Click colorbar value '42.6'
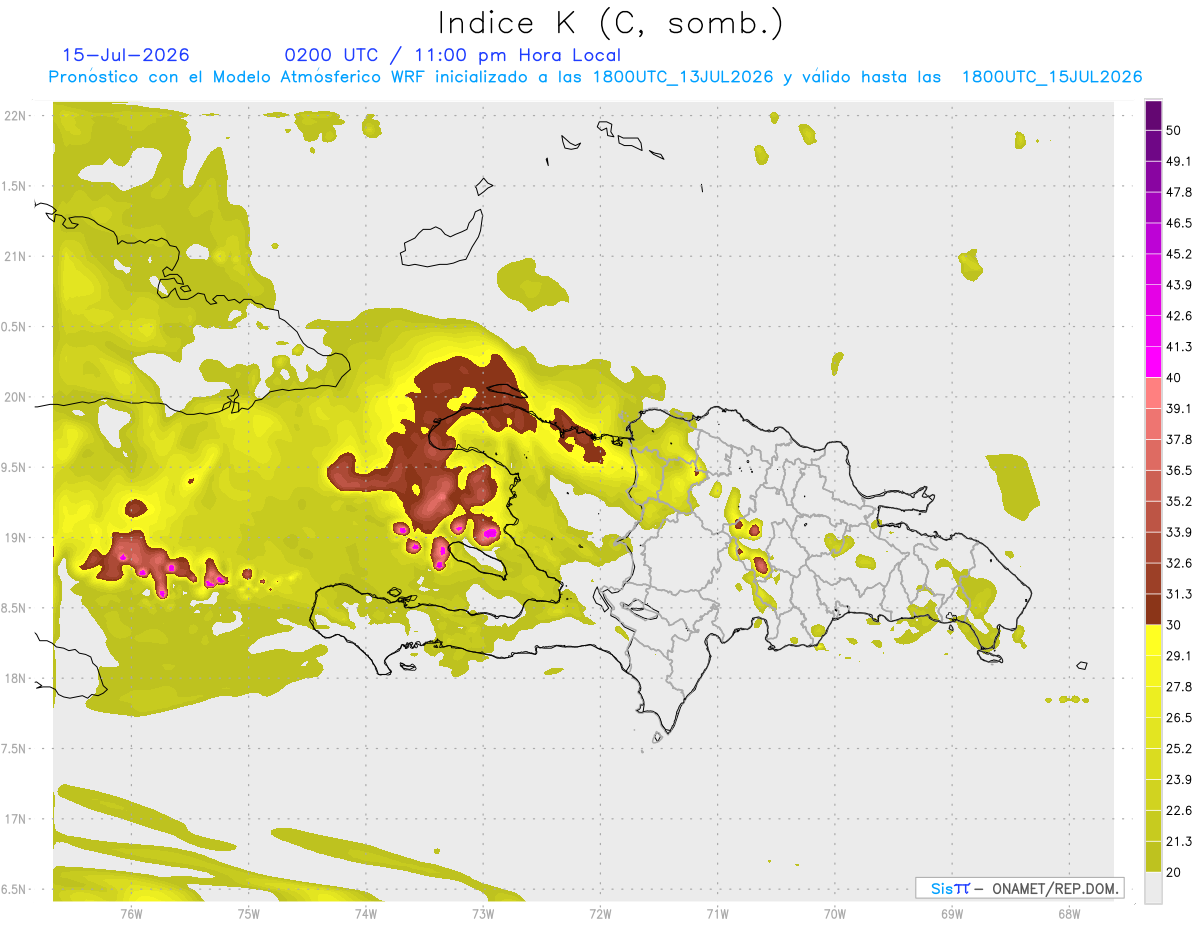1200x927 pixels. click(x=1179, y=316)
